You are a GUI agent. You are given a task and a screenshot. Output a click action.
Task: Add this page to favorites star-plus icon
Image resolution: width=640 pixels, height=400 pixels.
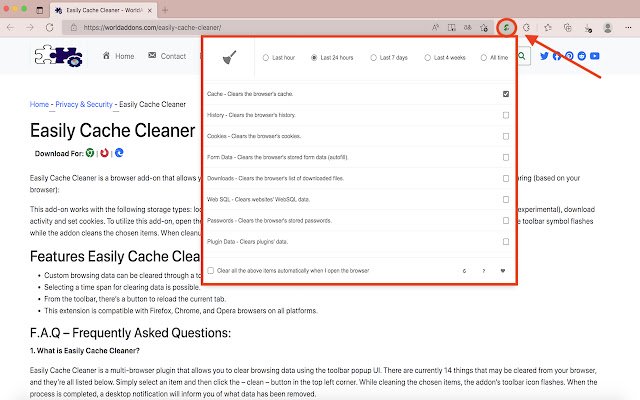click(484, 27)
